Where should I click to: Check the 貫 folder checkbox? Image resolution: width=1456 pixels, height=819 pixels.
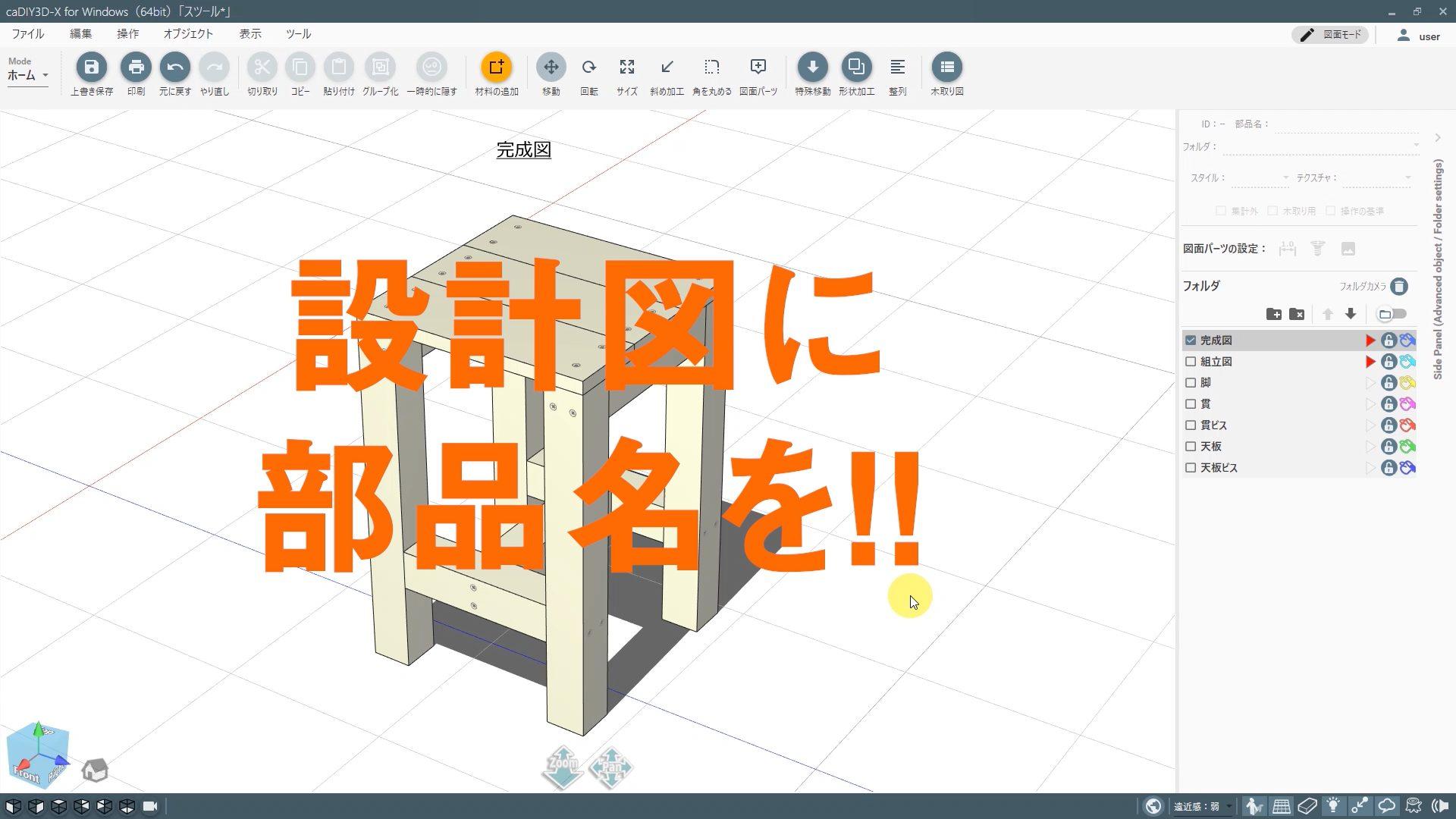click(1191, 404)
